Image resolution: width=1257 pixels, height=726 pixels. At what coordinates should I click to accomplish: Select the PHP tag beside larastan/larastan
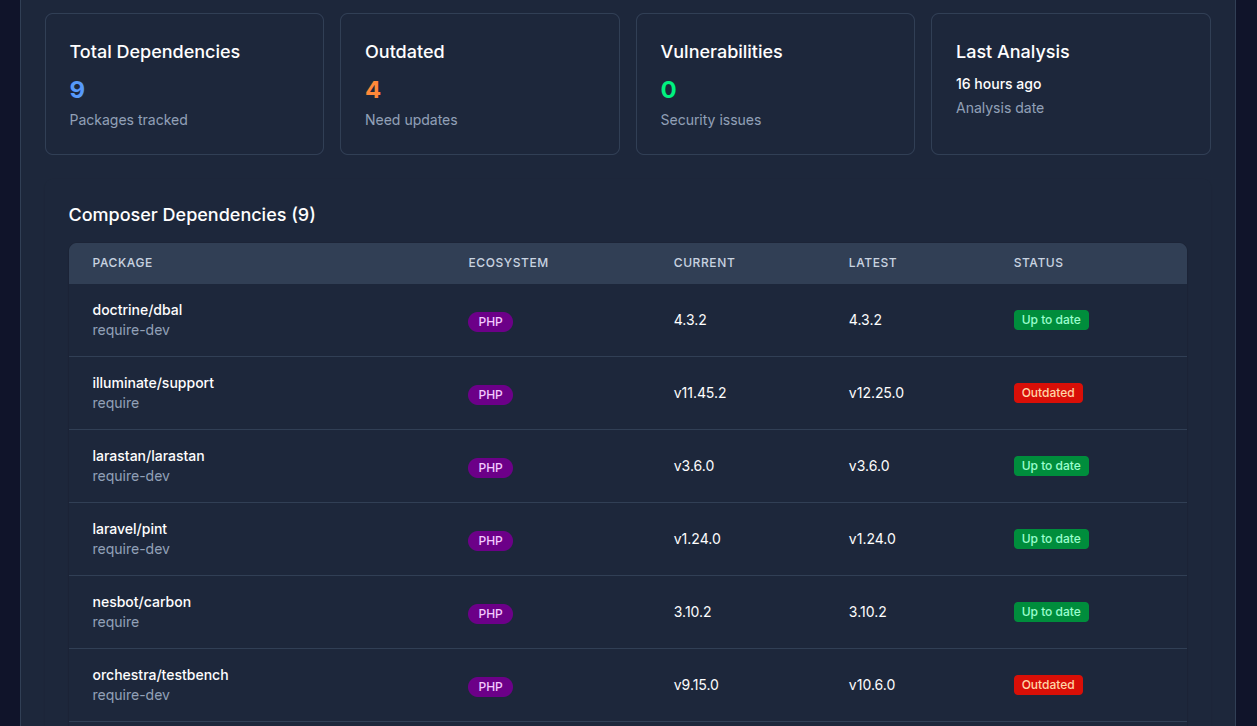coord(490,468)
